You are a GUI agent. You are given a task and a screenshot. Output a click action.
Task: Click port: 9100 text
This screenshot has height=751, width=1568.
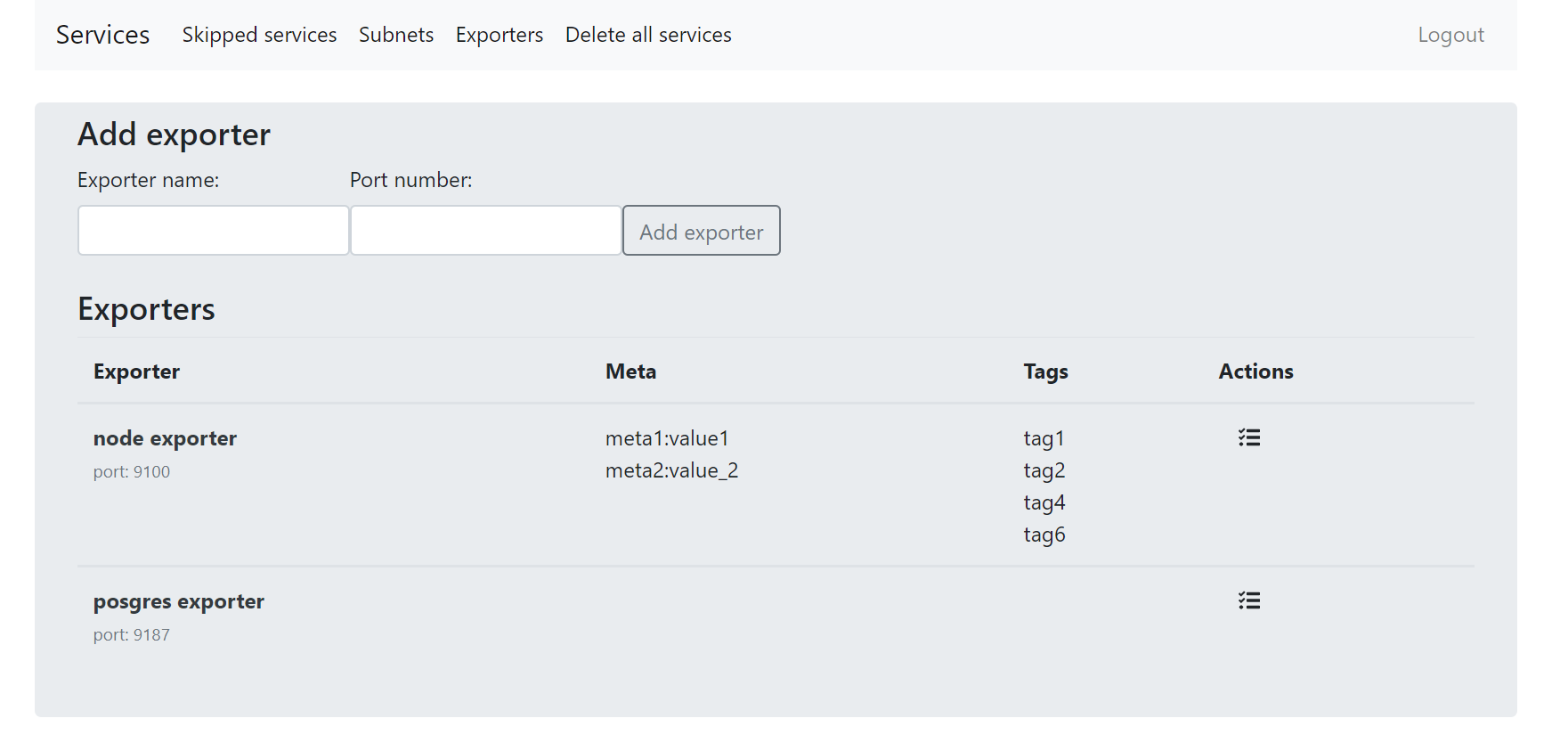[x=132, y=472]
